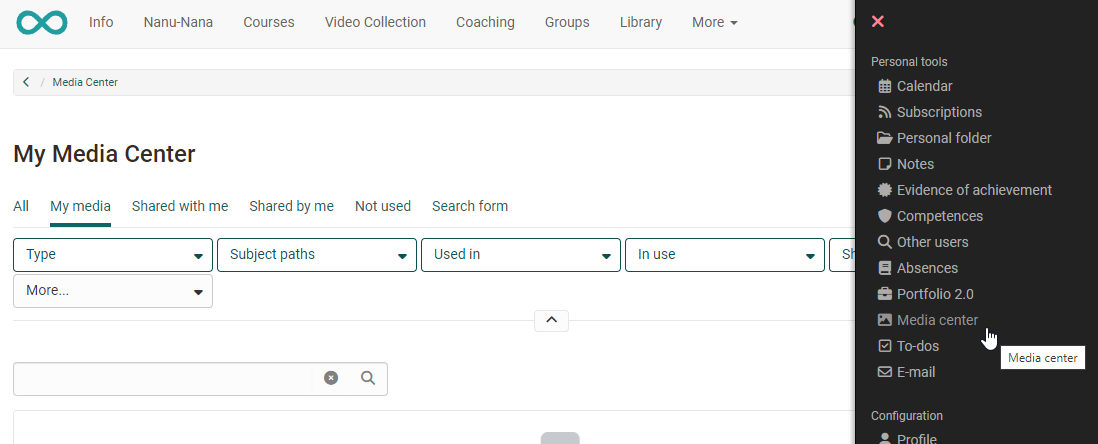The height and width of the screenshot is (444, 1098).
Task: Click the OpenOlat infinity logo
Action: (x=42, y=22)
